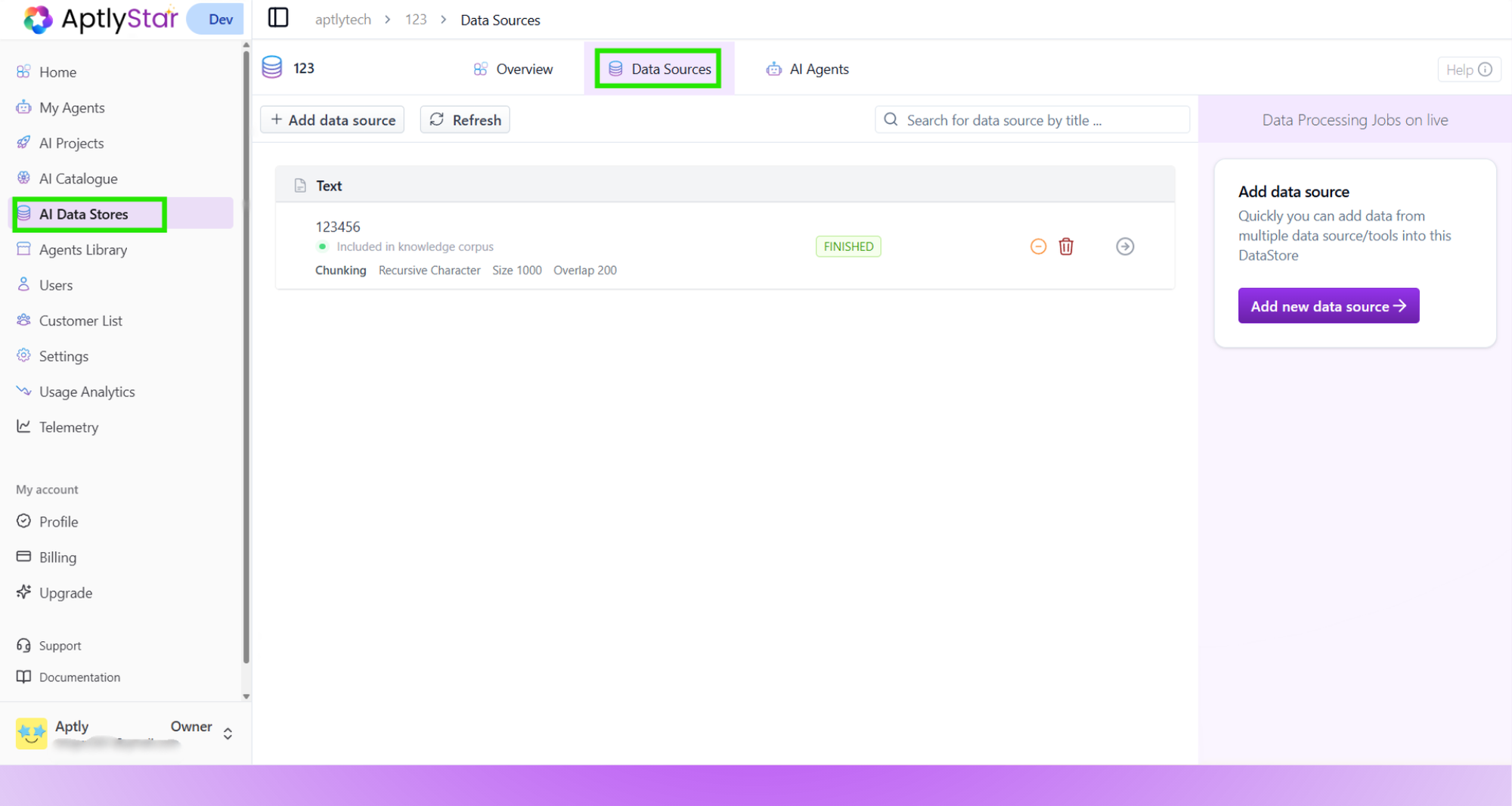The width and height of the screenshot is (1512, 806).
Task: Exclude 123456 from the knowledge corpus
Action: 1037,246
